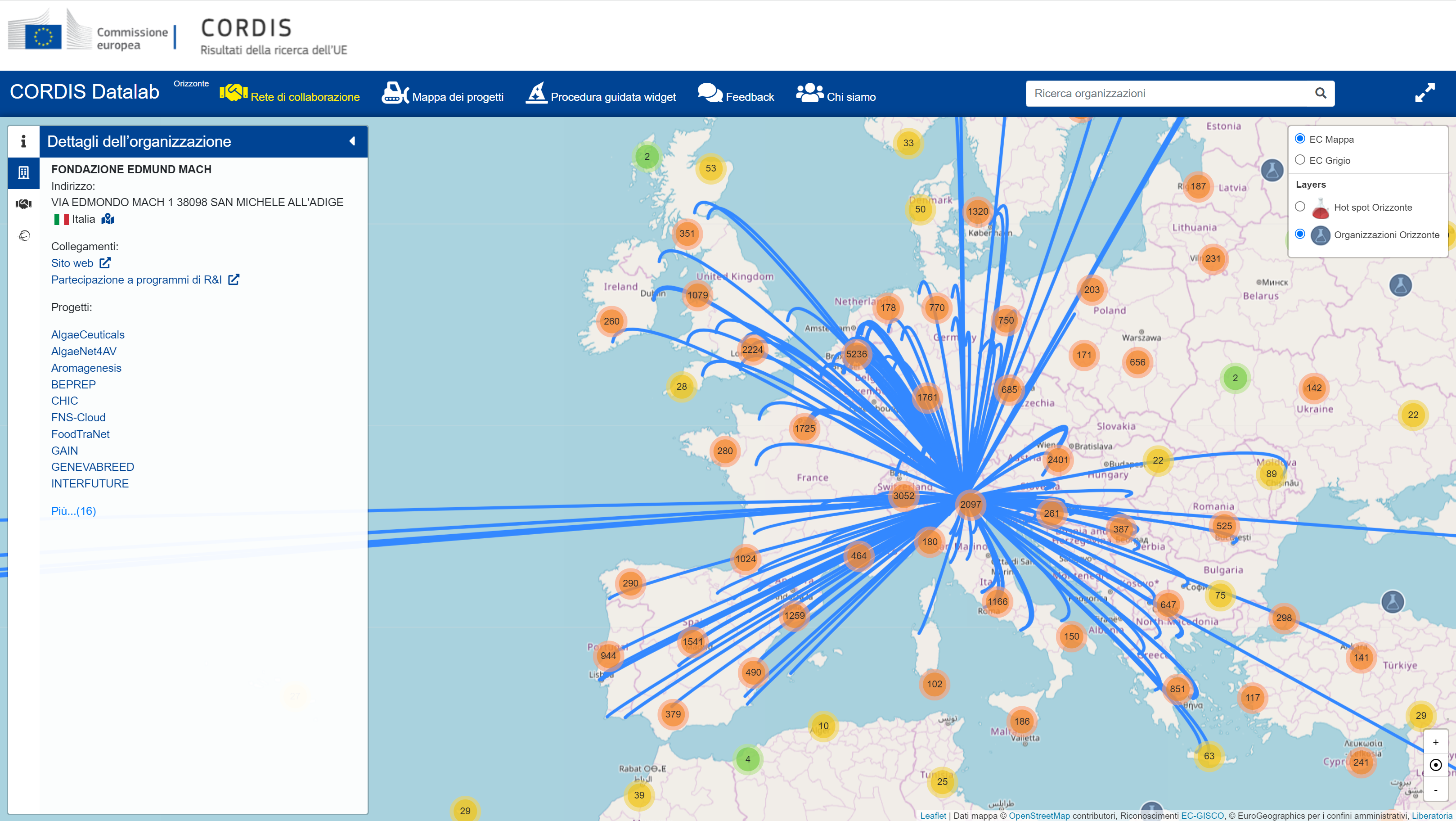Select EC Mappa base layer radio
This screenshot has width=1456, height=821.
[x=1300, y=139]
